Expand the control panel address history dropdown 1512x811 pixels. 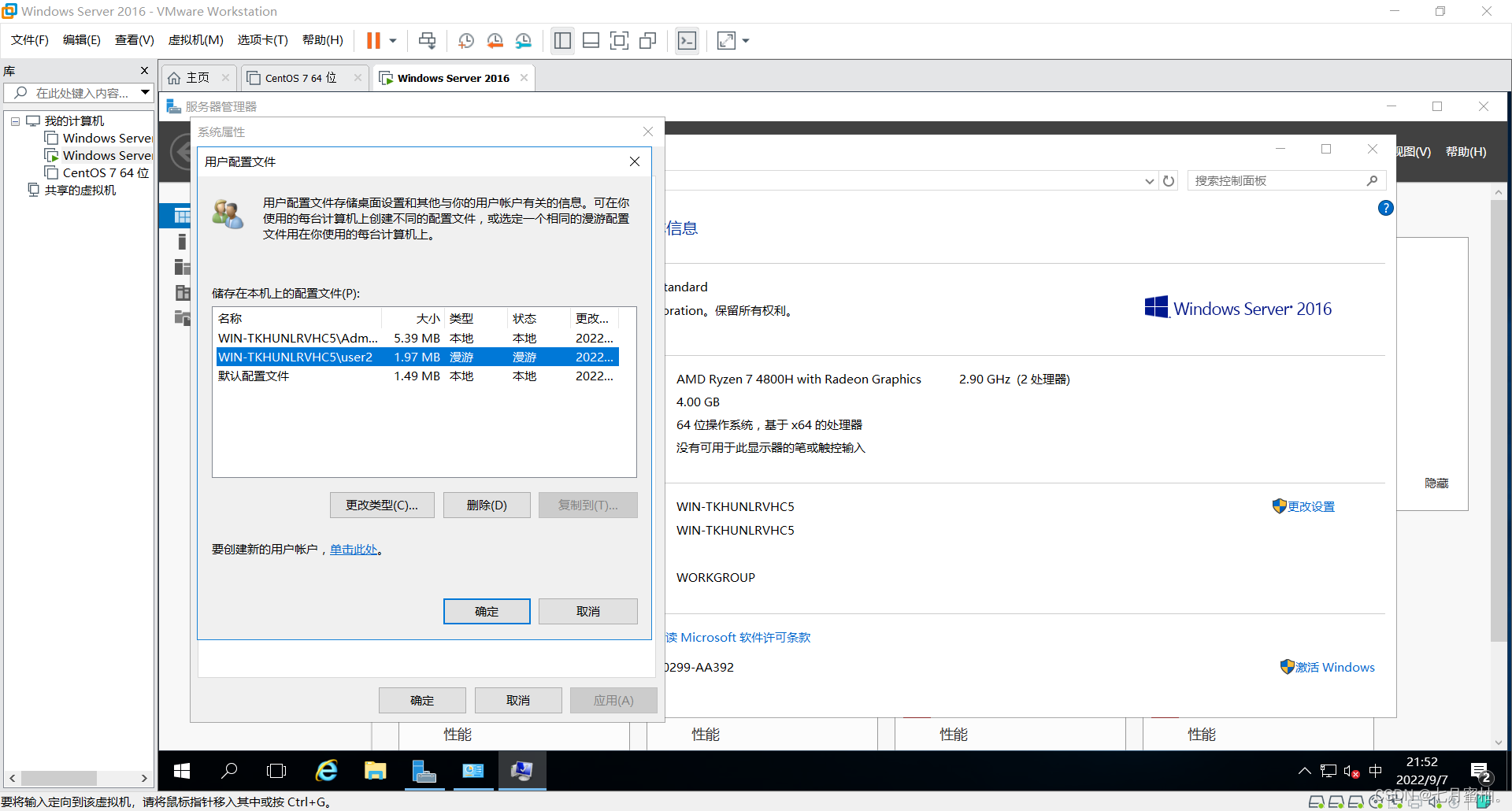pyautogui.click(x=1150, y=181)
